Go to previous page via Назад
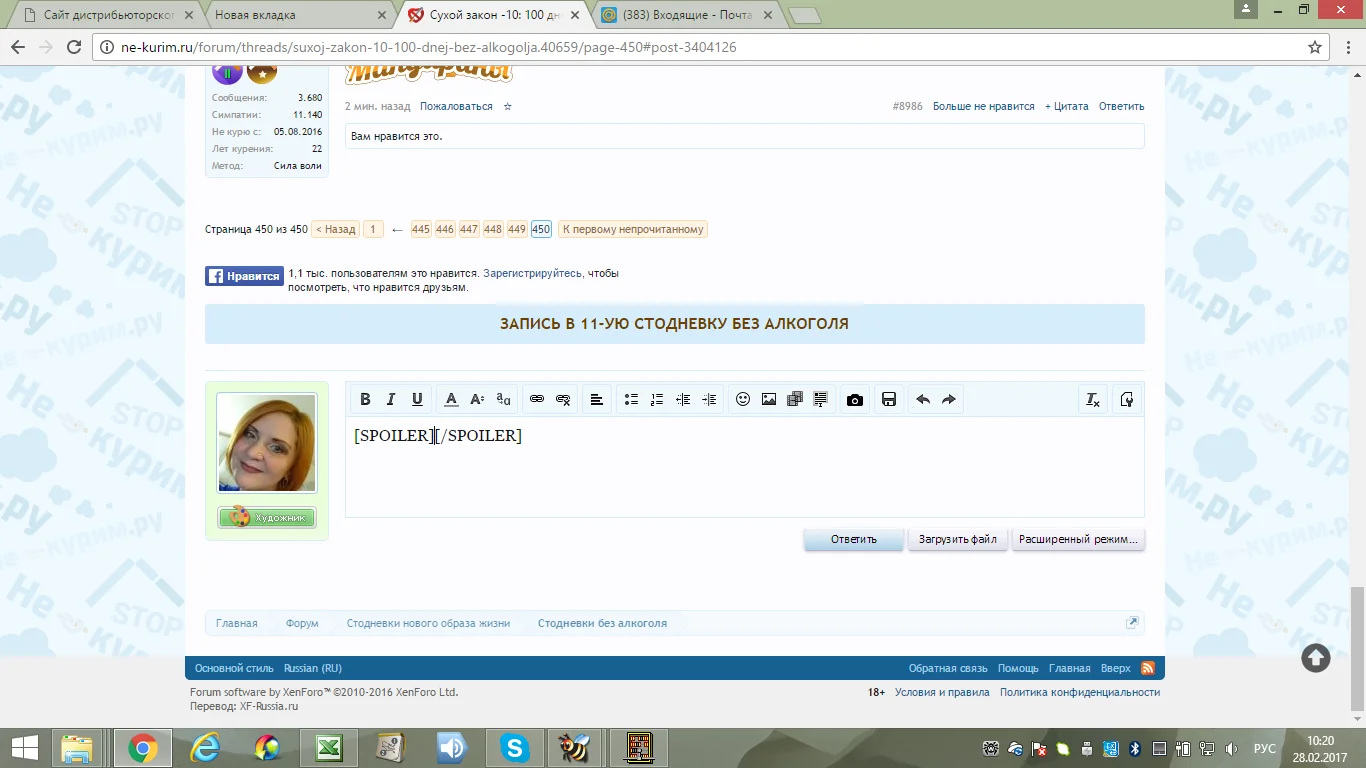Screen dimensions: 1366x768 336,229
